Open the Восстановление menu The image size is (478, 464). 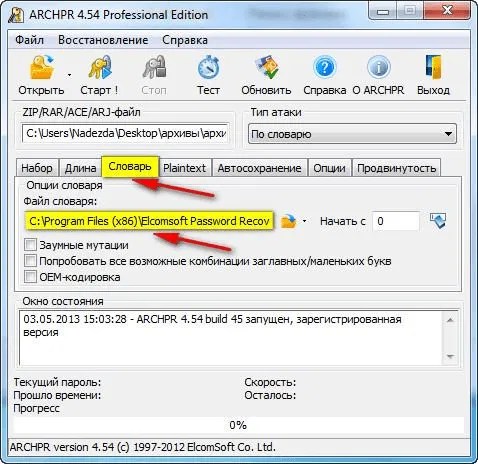tap(103, 40)
